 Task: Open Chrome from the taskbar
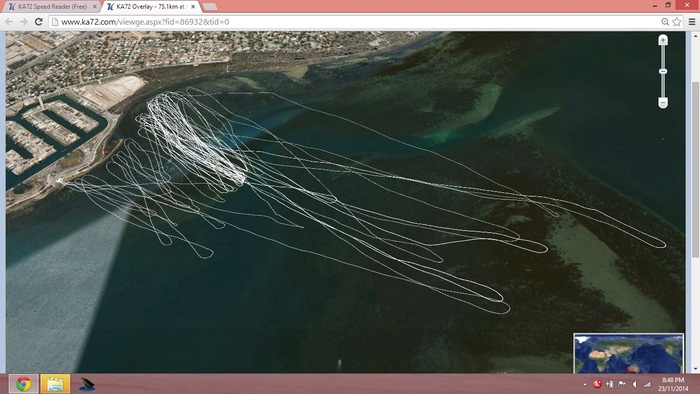point(23,384)
